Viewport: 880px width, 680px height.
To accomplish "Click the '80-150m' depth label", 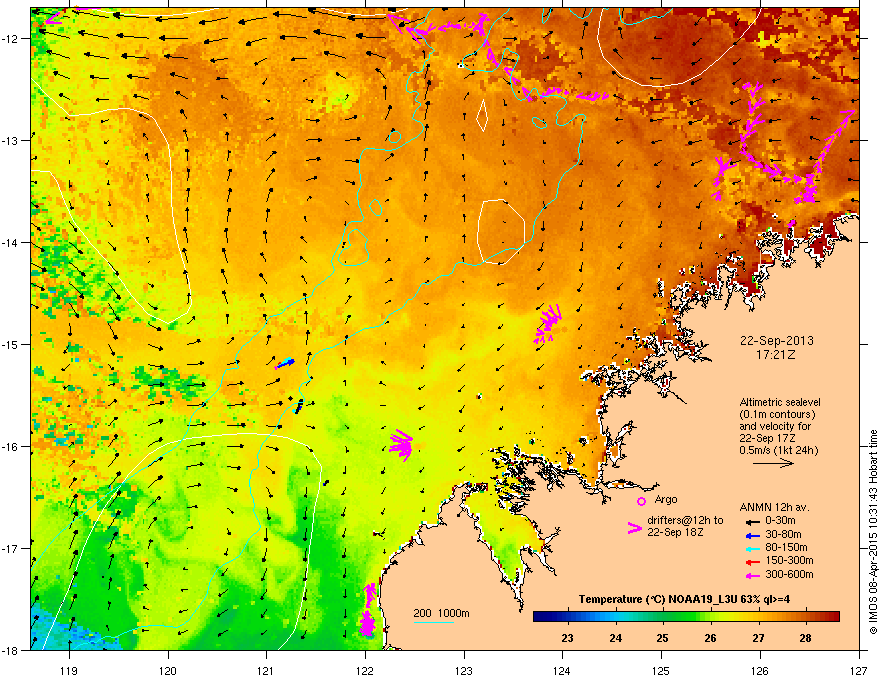I will tap(786, 548).
